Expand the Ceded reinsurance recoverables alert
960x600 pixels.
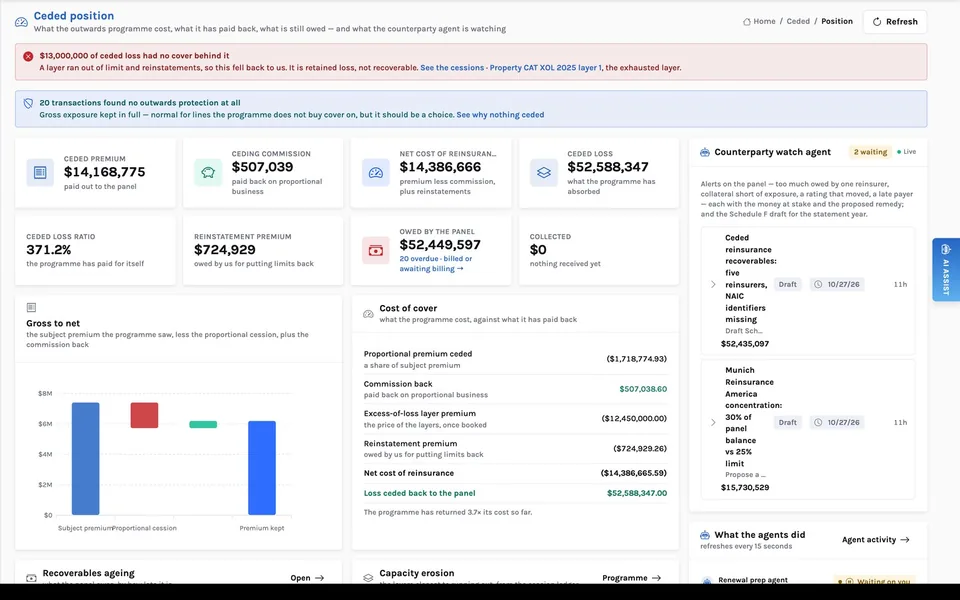[713, 285]
